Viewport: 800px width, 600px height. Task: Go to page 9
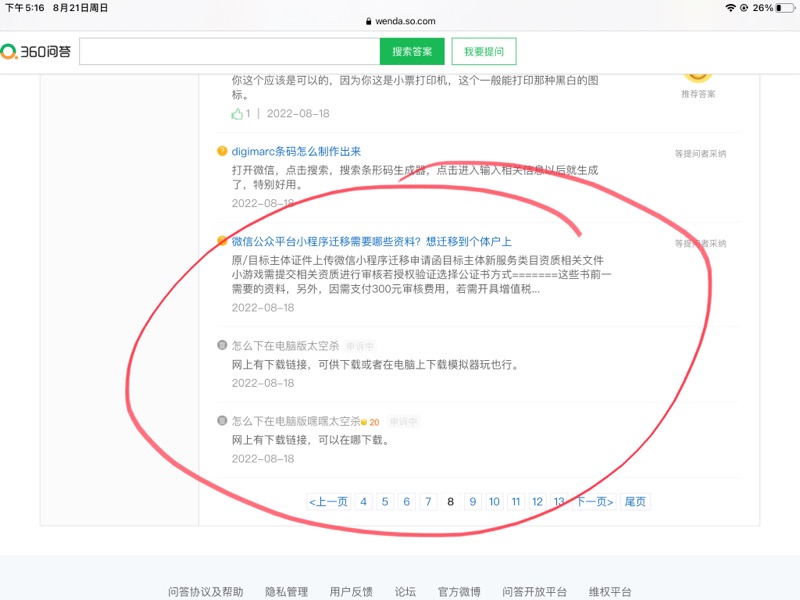point(472,502)
